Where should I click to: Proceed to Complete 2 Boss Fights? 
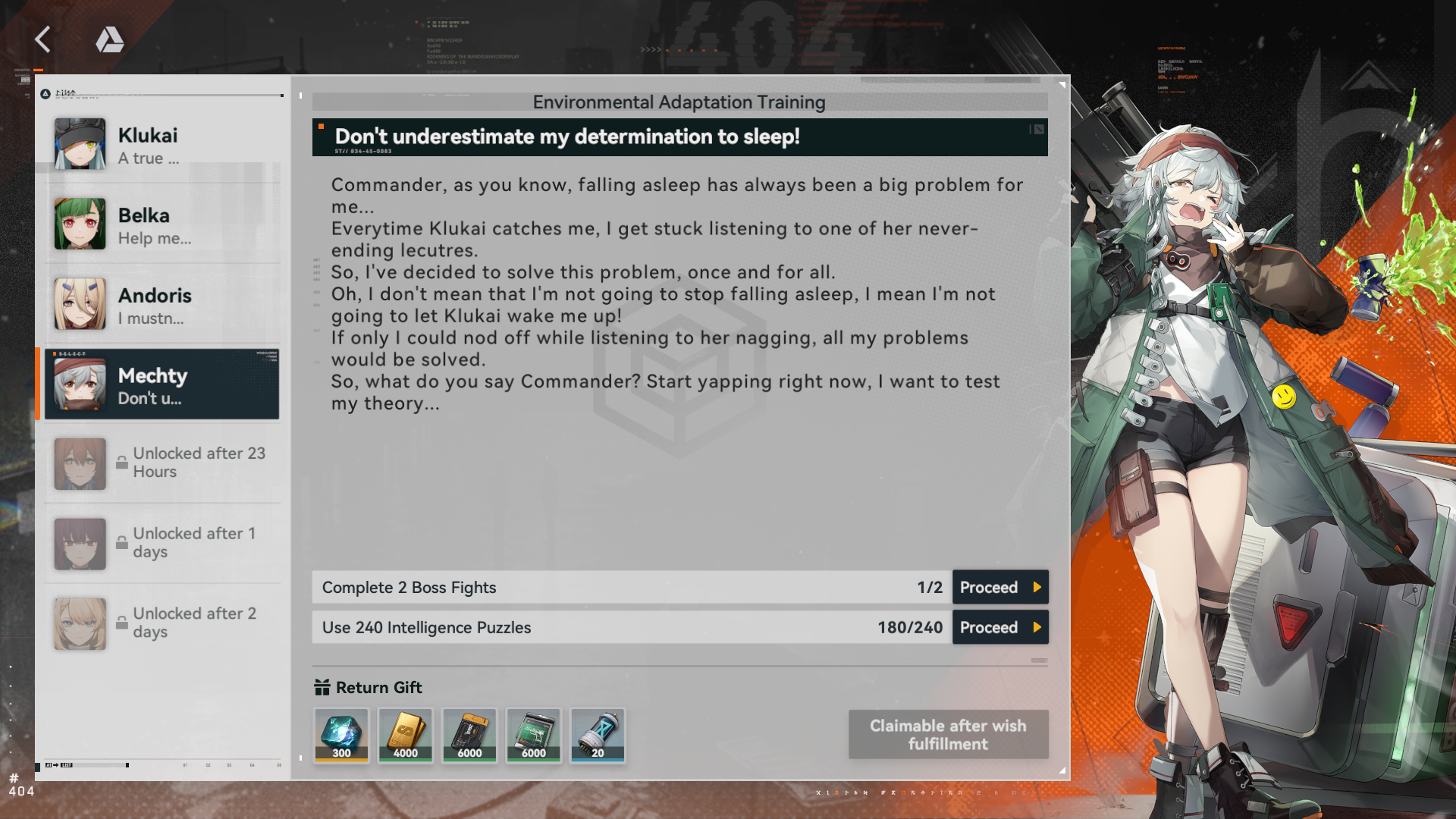point(1000,587)
